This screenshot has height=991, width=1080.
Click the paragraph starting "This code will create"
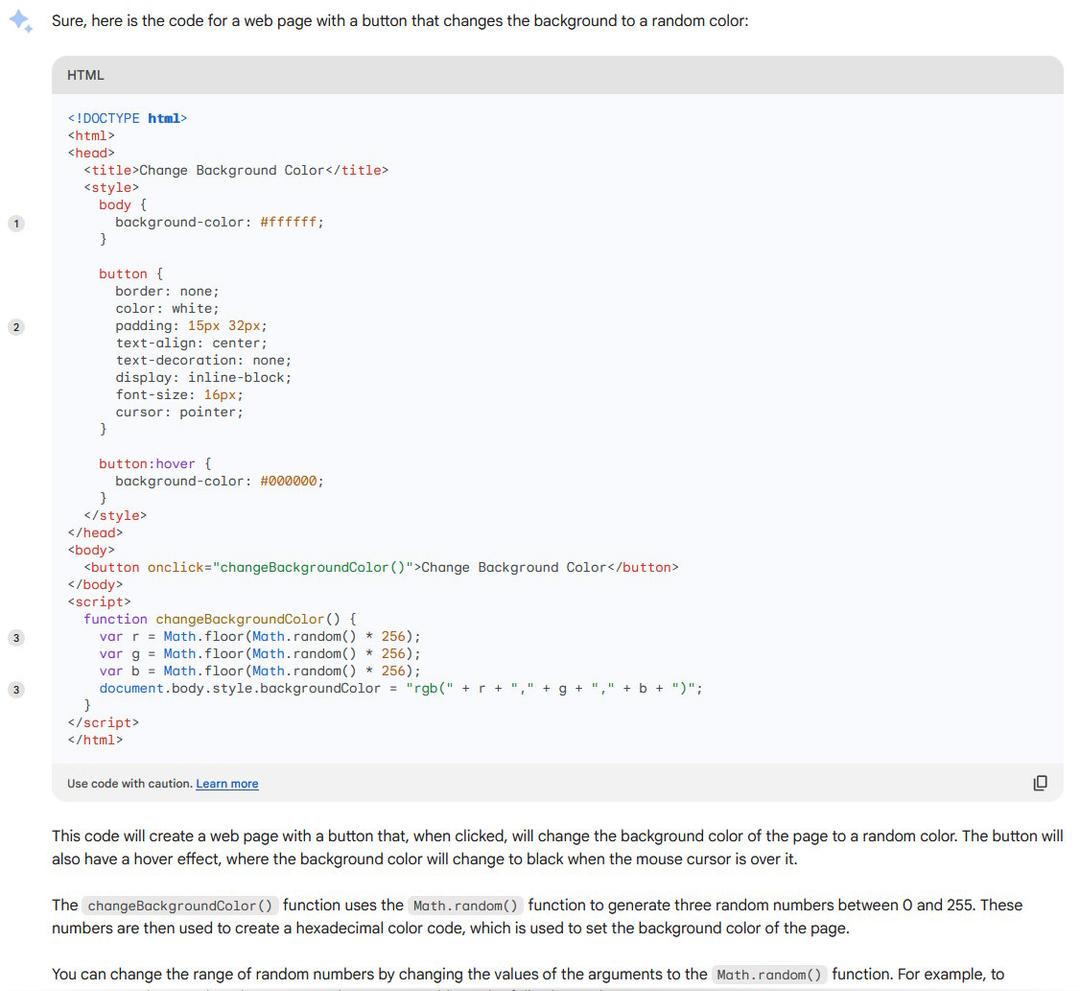point(557,847)
